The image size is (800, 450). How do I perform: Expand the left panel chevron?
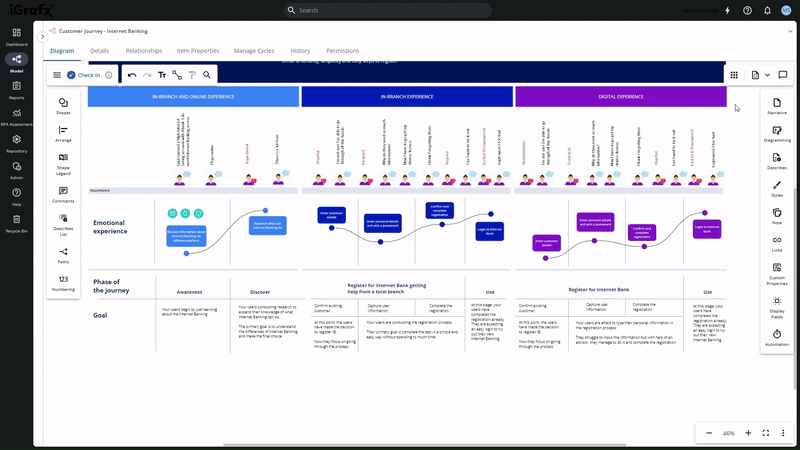tap(42, 37)
